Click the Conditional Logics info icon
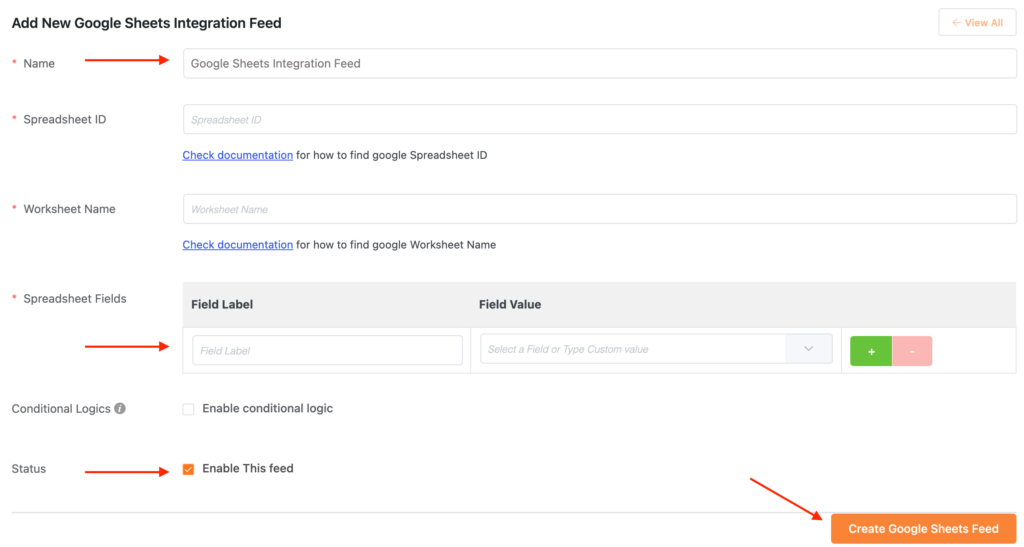 120,408
